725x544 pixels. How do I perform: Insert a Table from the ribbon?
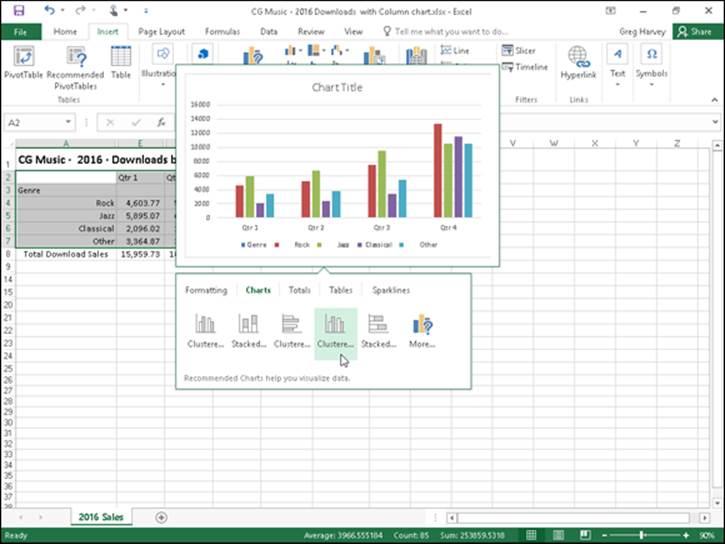pos(121,63)
